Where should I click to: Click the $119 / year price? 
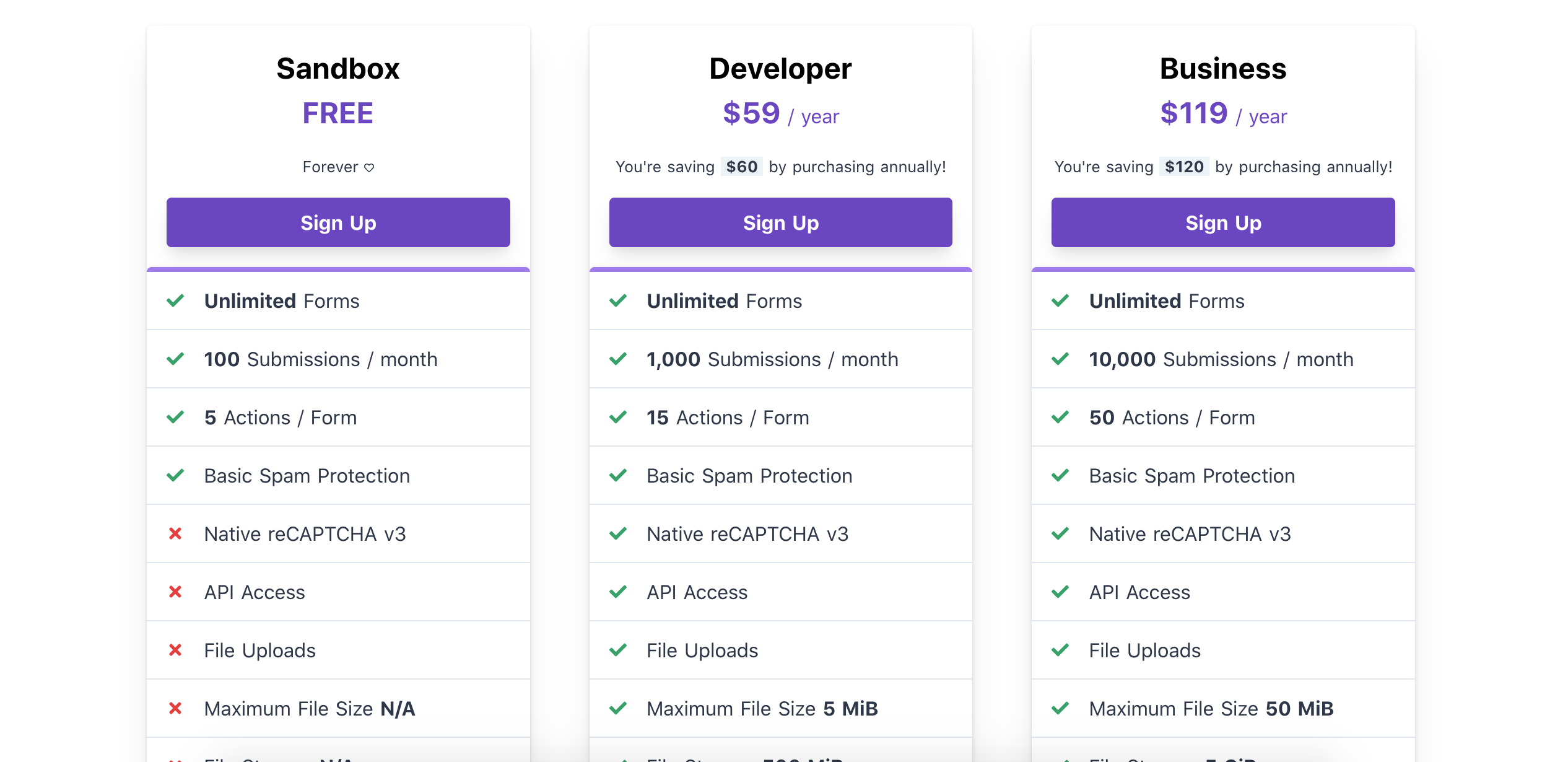[x=1223, y=114]
